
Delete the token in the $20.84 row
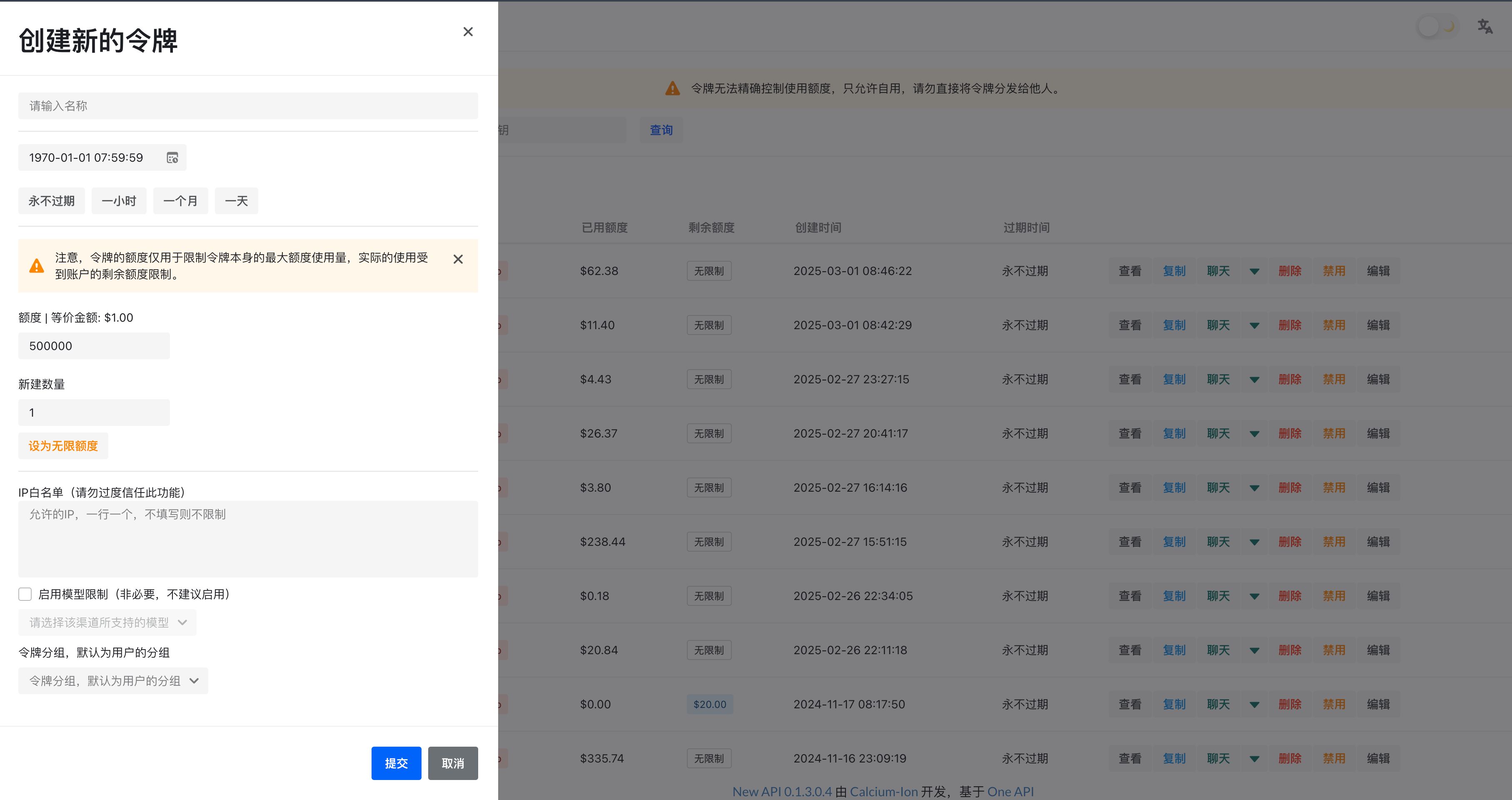[1290, 650]
